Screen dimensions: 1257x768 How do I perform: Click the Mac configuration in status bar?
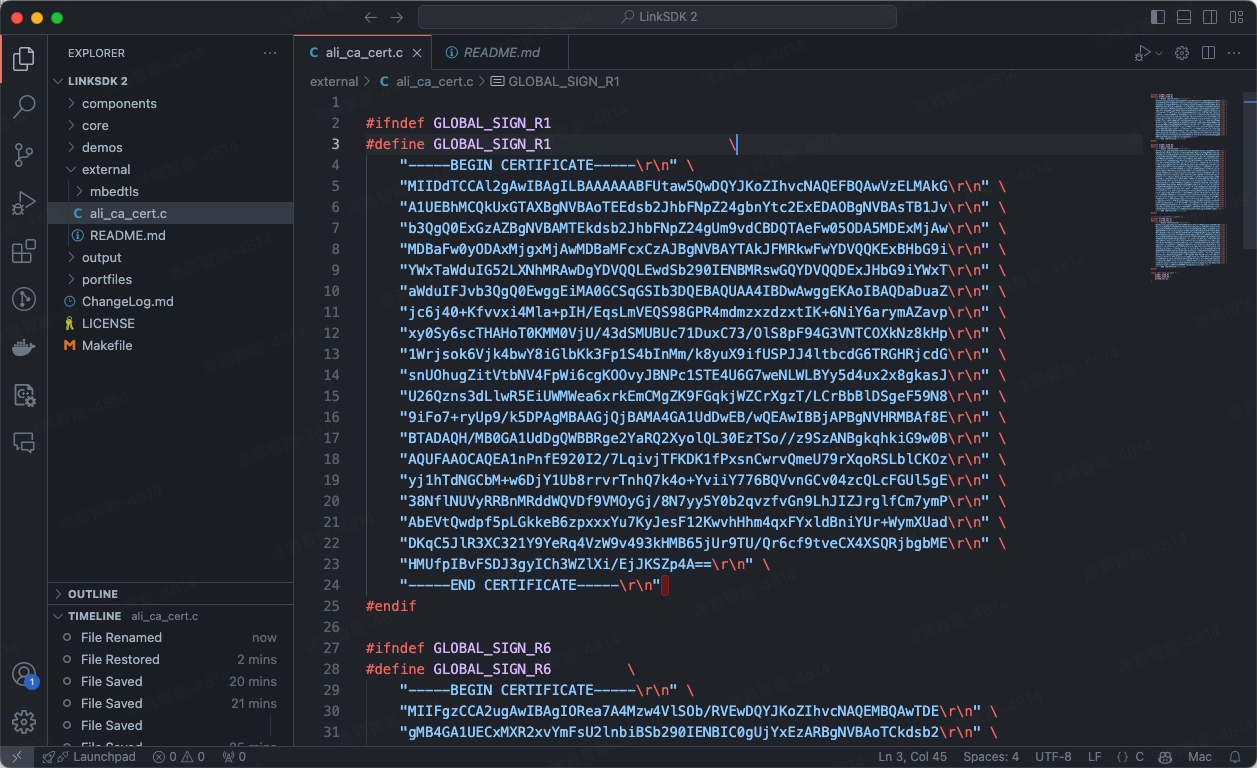[1200, 757]
